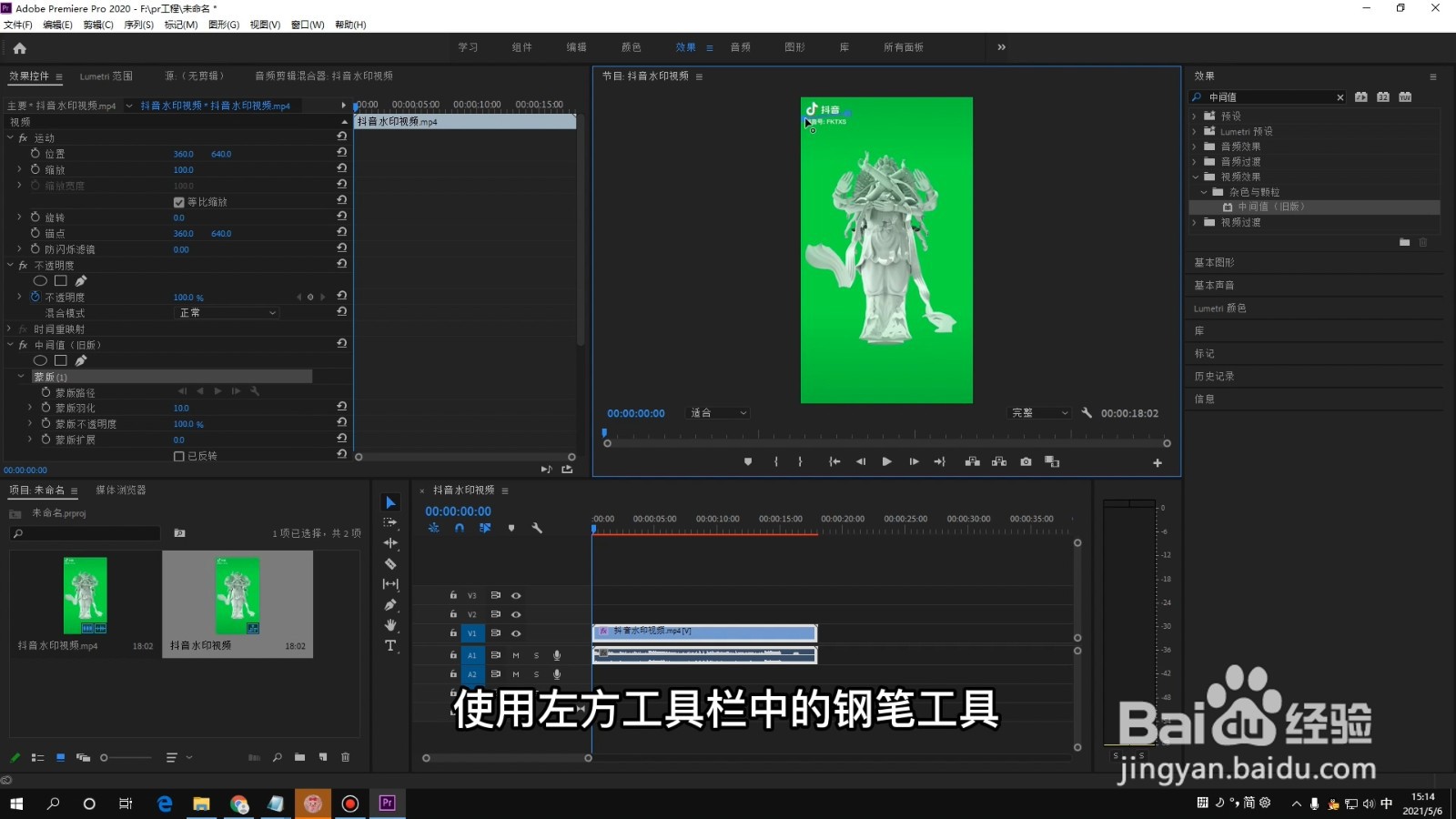Mute track A1
This screenshot has width=1456, height=819.
pyautogui.click(x=516, y=655)
